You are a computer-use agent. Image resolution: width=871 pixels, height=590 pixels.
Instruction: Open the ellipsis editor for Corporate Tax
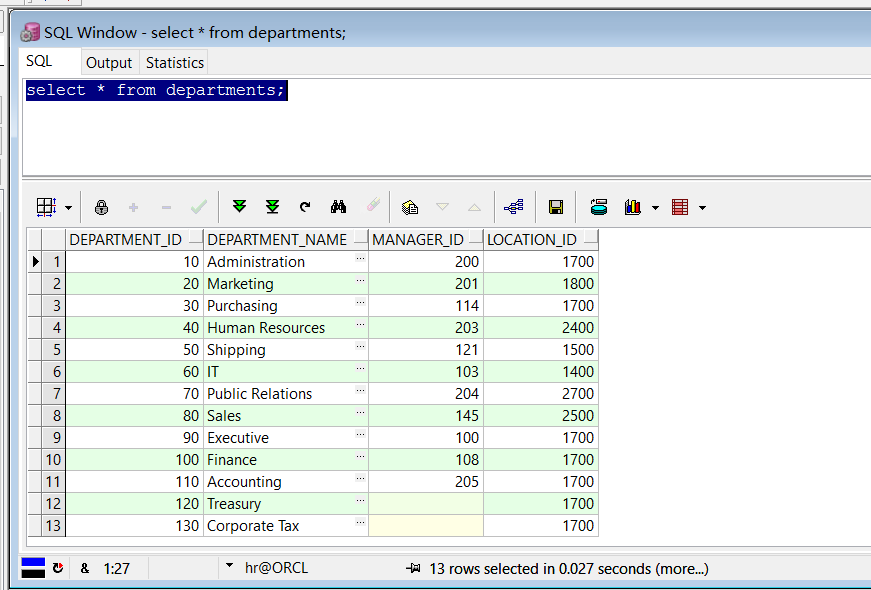coord(360,522)
